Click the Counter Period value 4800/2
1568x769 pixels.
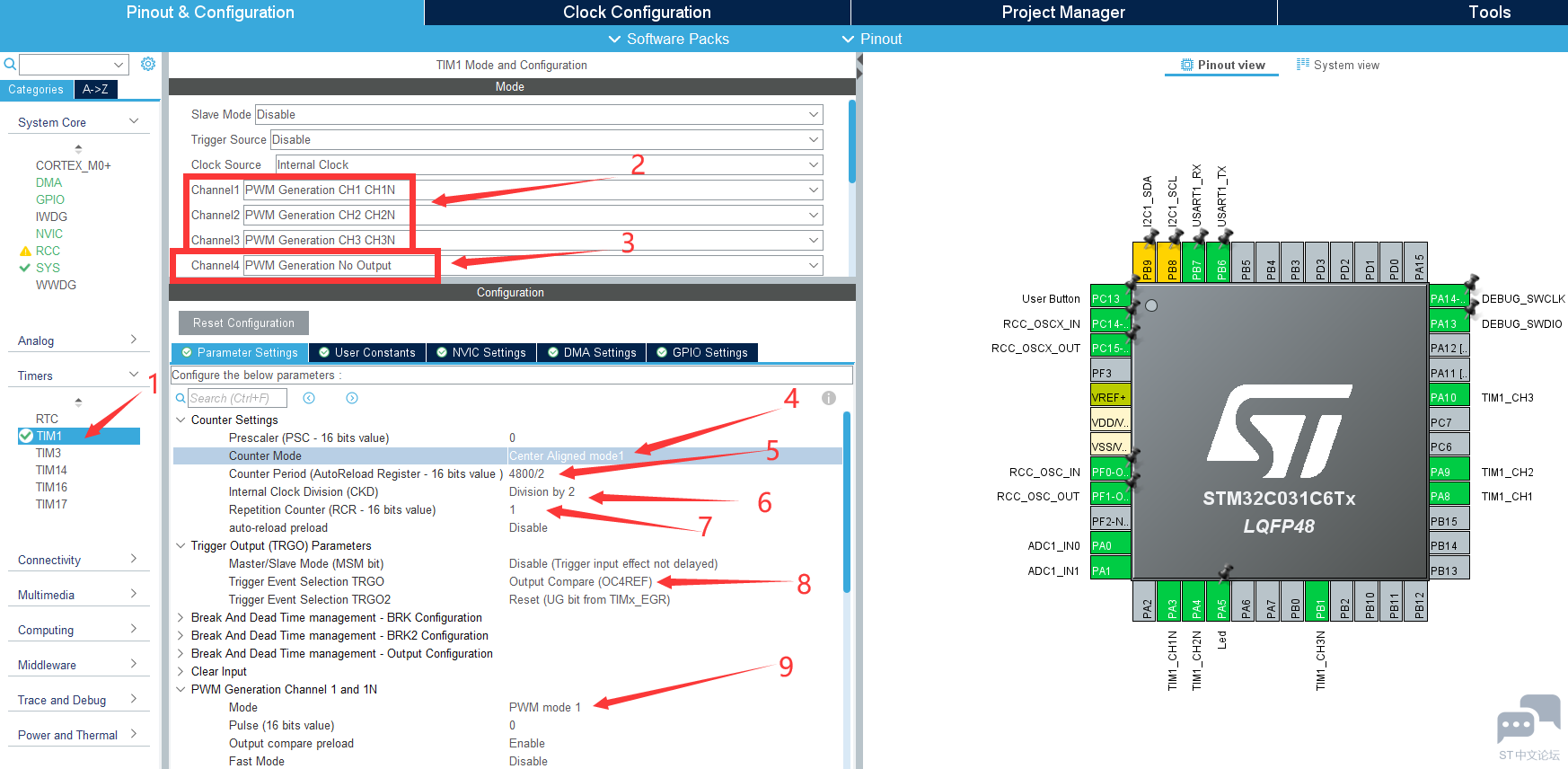pyautogui.click(x=527, y=473)
